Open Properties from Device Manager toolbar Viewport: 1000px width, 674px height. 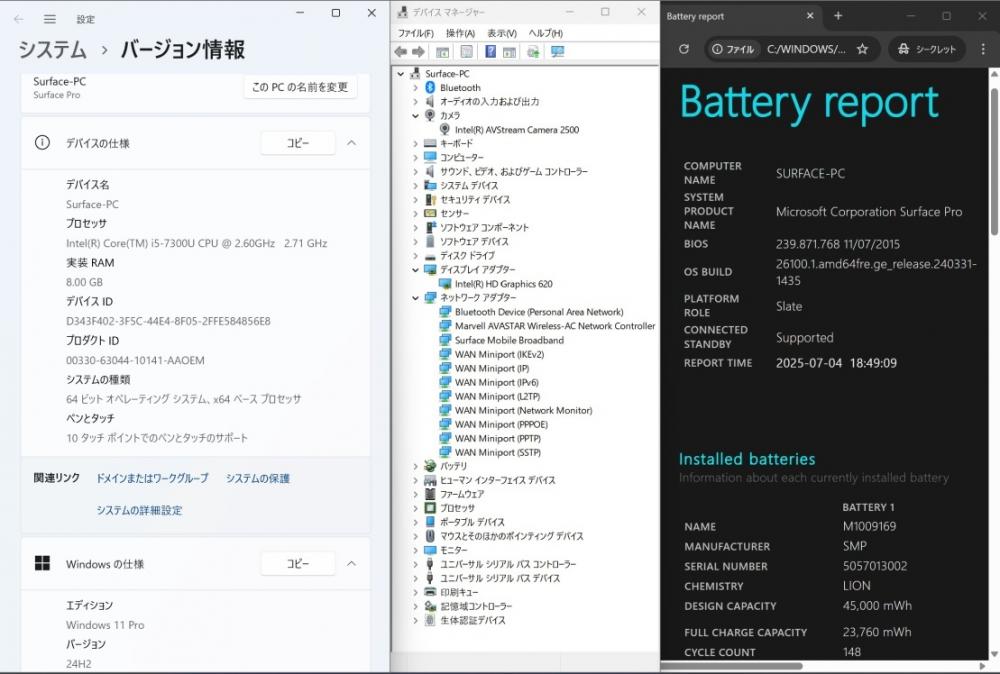pyautogui.click(x=467, y=52)
